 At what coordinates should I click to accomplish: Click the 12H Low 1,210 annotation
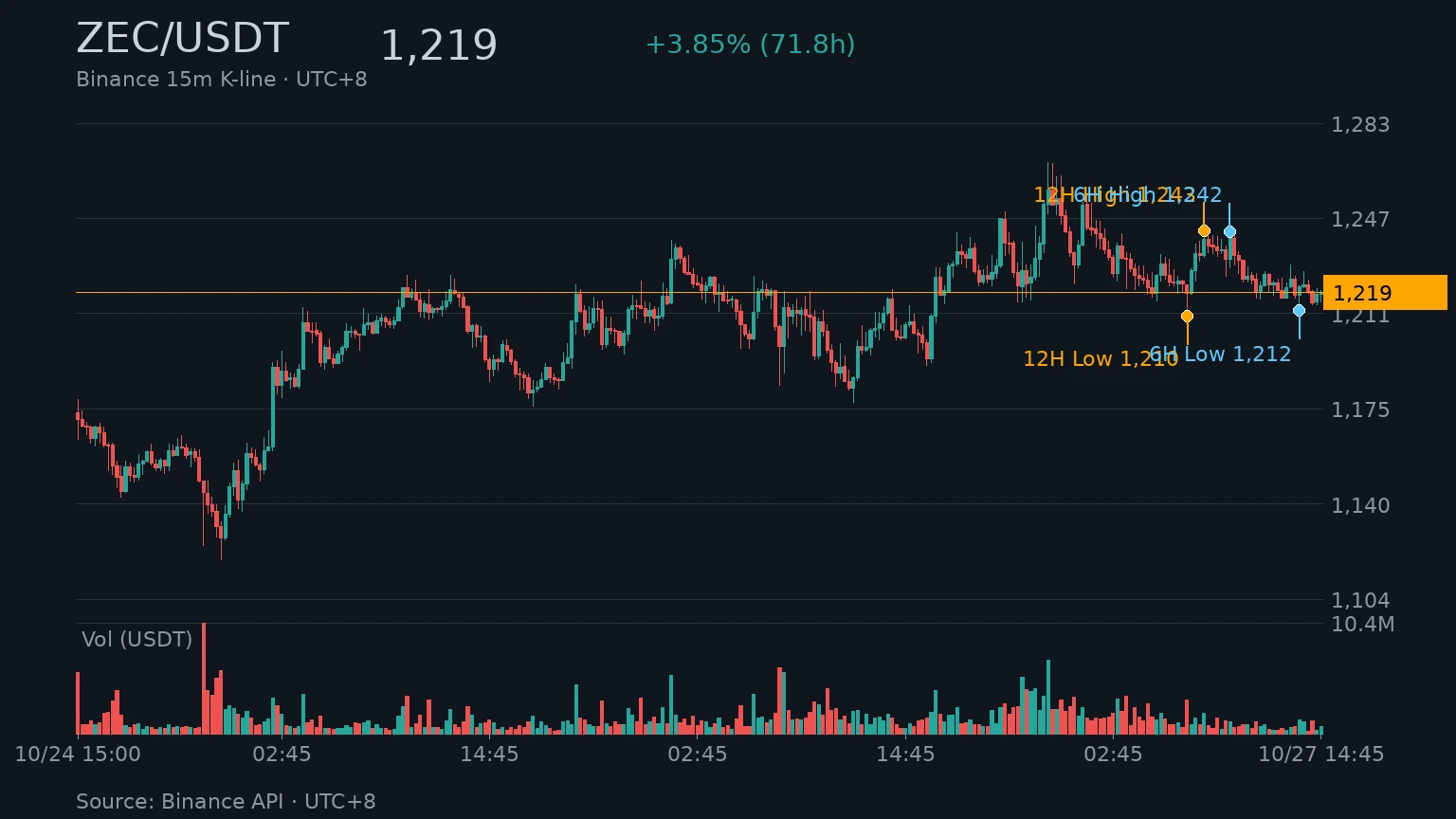pos(1101,359)
